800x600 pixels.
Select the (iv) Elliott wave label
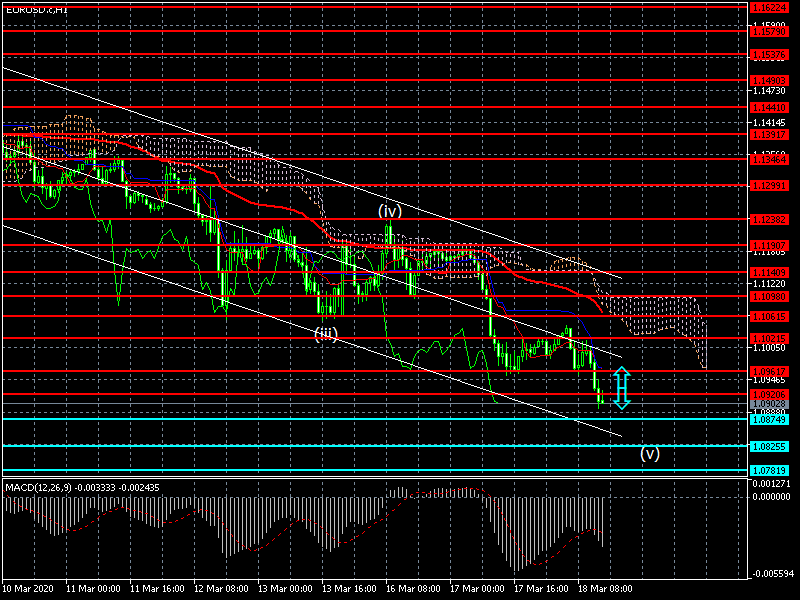[390, 211]
